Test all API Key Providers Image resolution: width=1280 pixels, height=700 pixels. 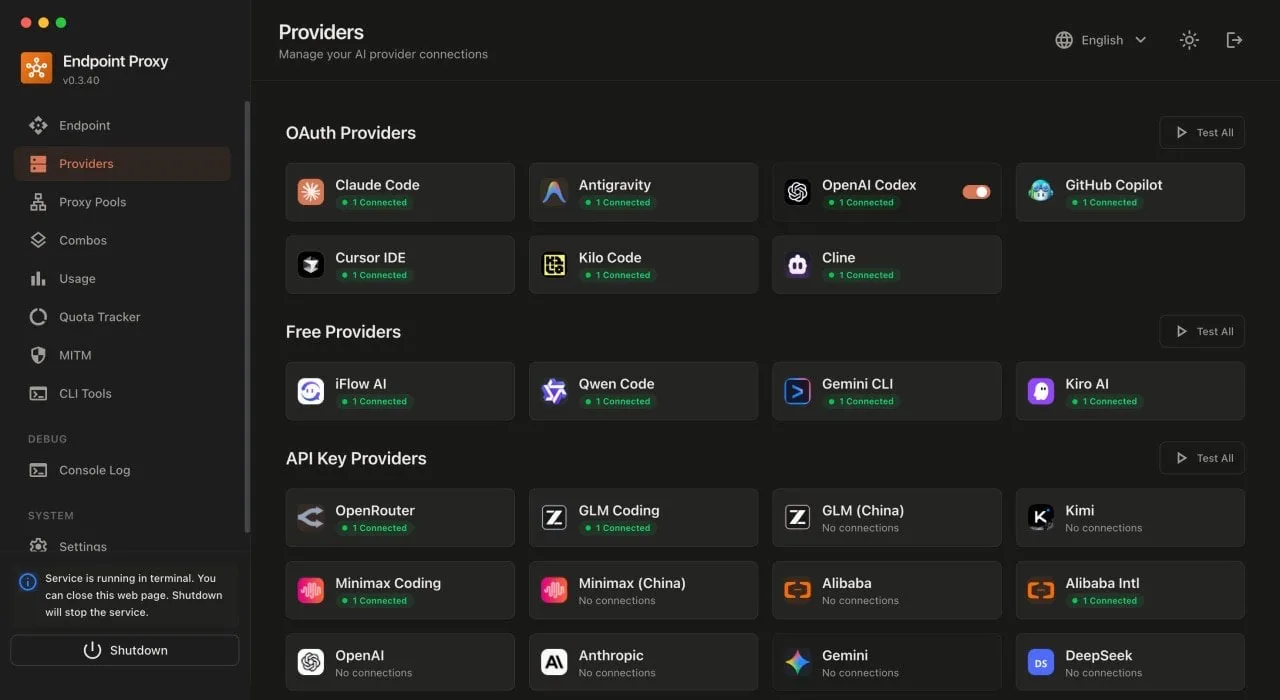point(1202,458)
